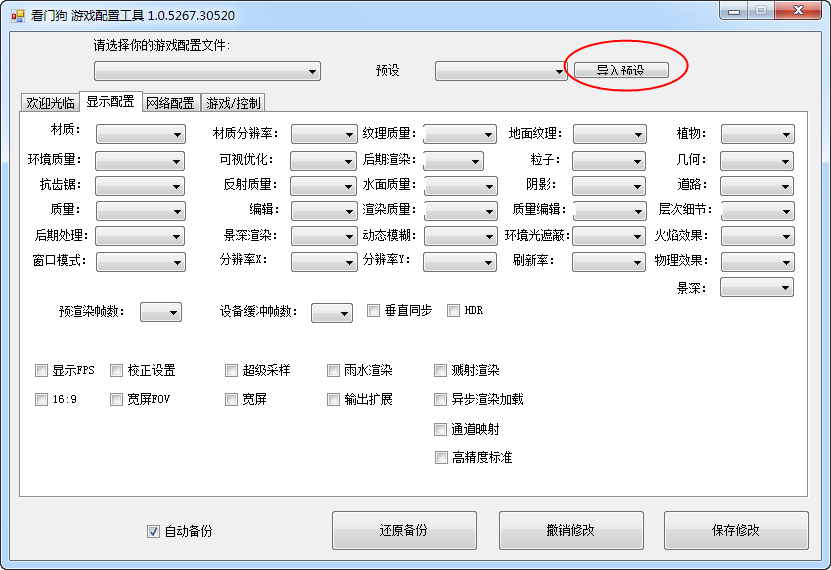The image size is (831, 570).
Task: Open the 可视优化 dropdown
Action: click(323, 161)
